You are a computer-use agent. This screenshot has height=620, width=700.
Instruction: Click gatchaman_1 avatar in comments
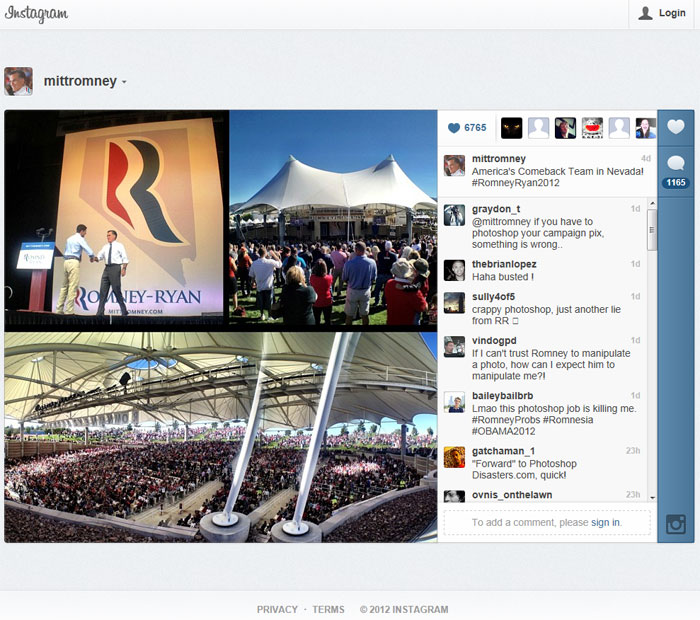(454, 457)
